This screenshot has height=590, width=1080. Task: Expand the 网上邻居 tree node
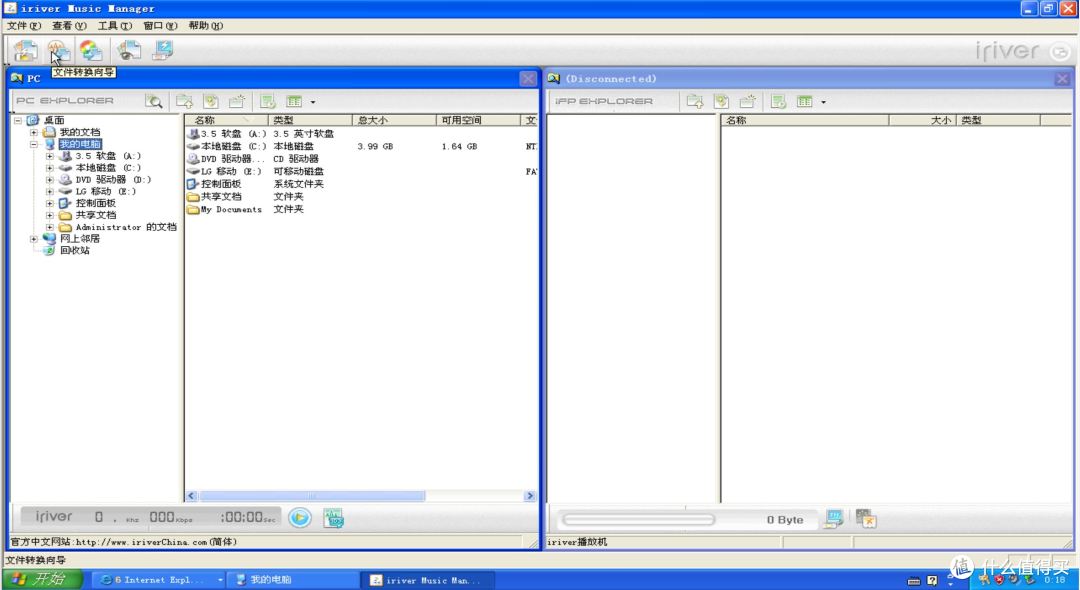(33, 238)
